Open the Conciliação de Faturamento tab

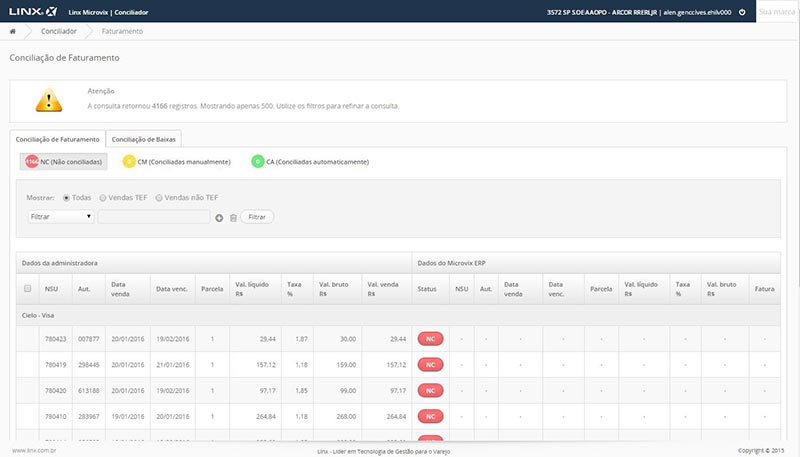click(x=58, y=139)
